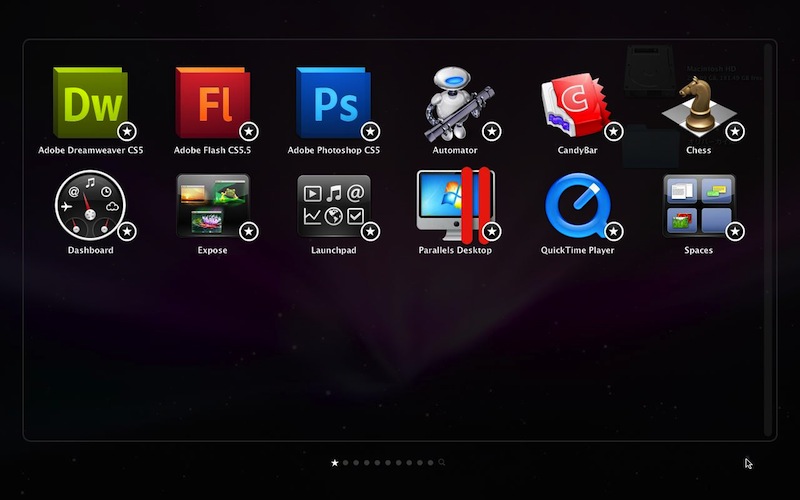Open Adobe Photoshop CS5 app
Image resolution: width=800 pixels, height=500 pixels.
[x=333, y=103]
